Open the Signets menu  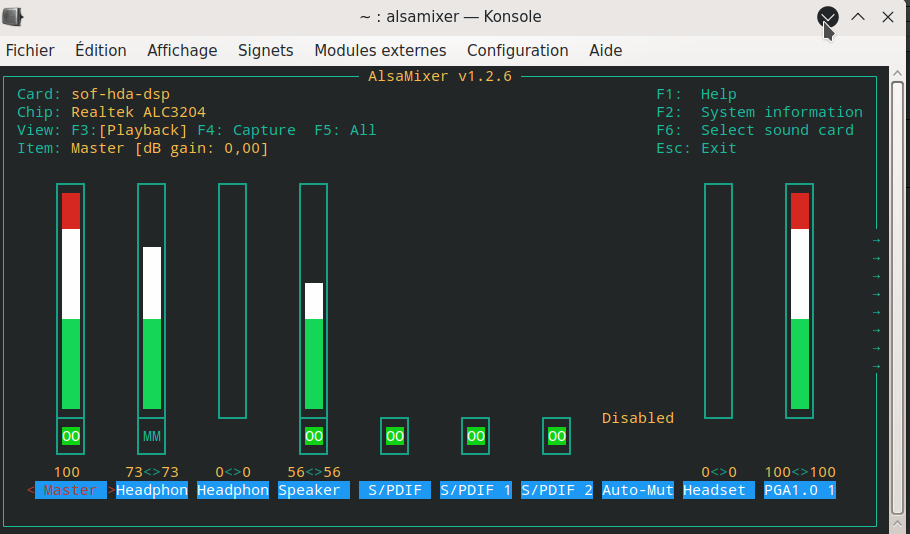[x=265, y=50]
